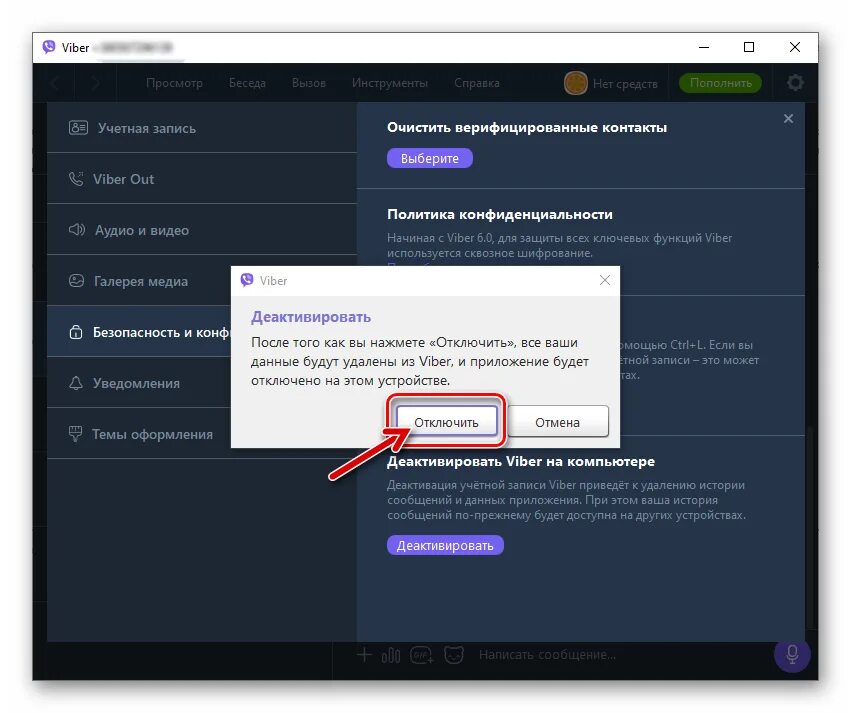
Task: Open the GIF picker icon
Action: [420, 655]
